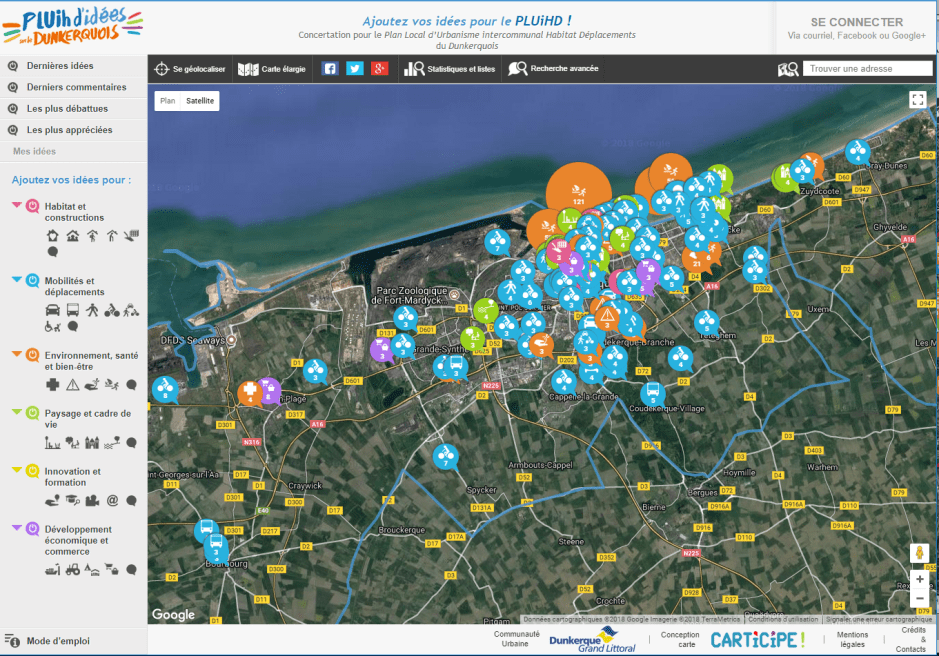Toggle Habitat et constructions pink power button
The image size is (939, 656).
point(32,207)
